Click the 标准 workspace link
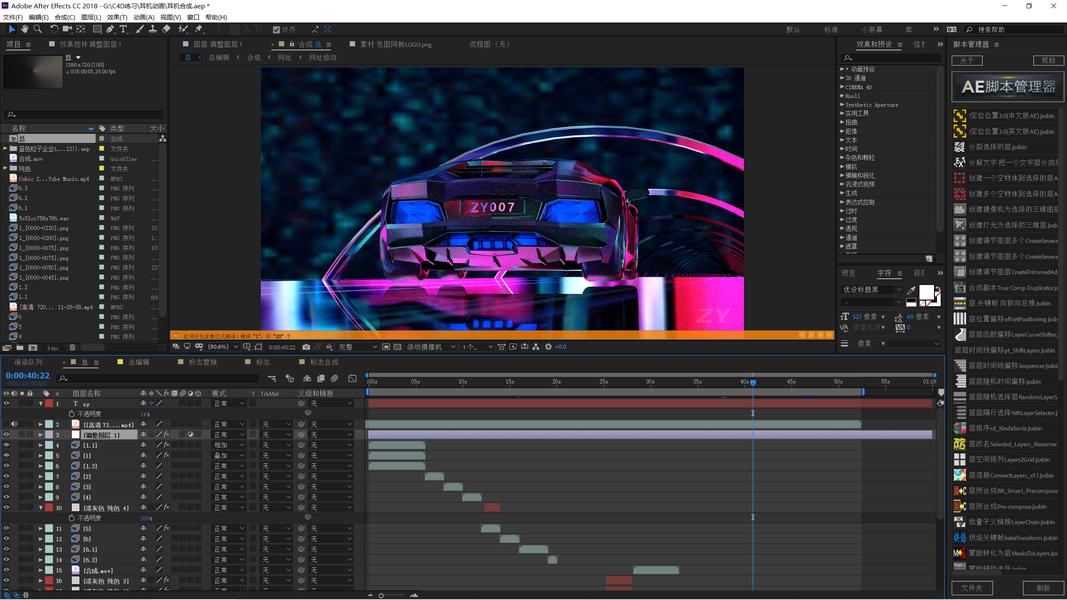 tap(831, 29)
